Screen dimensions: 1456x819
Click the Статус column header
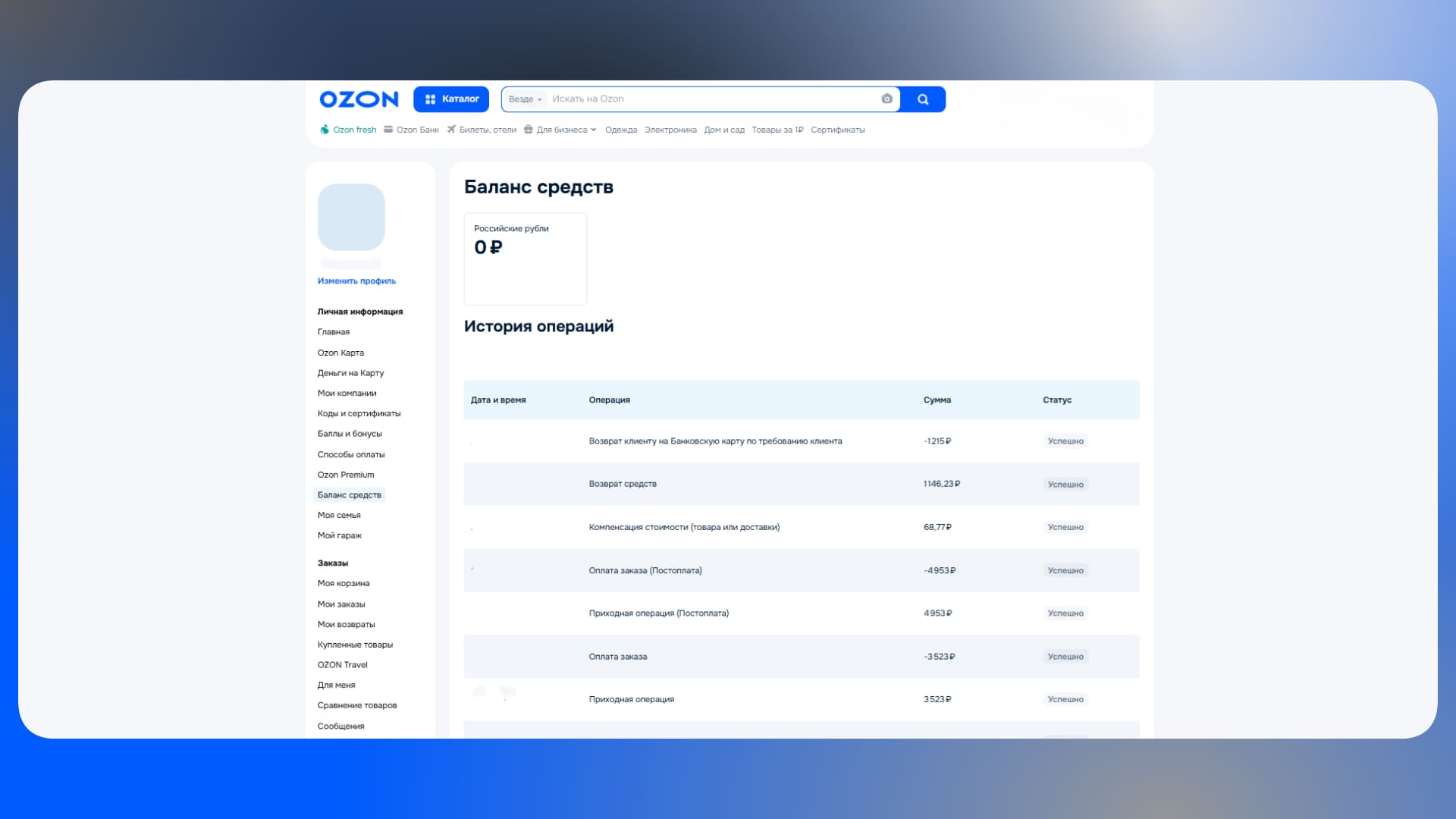click(1057, 400)
